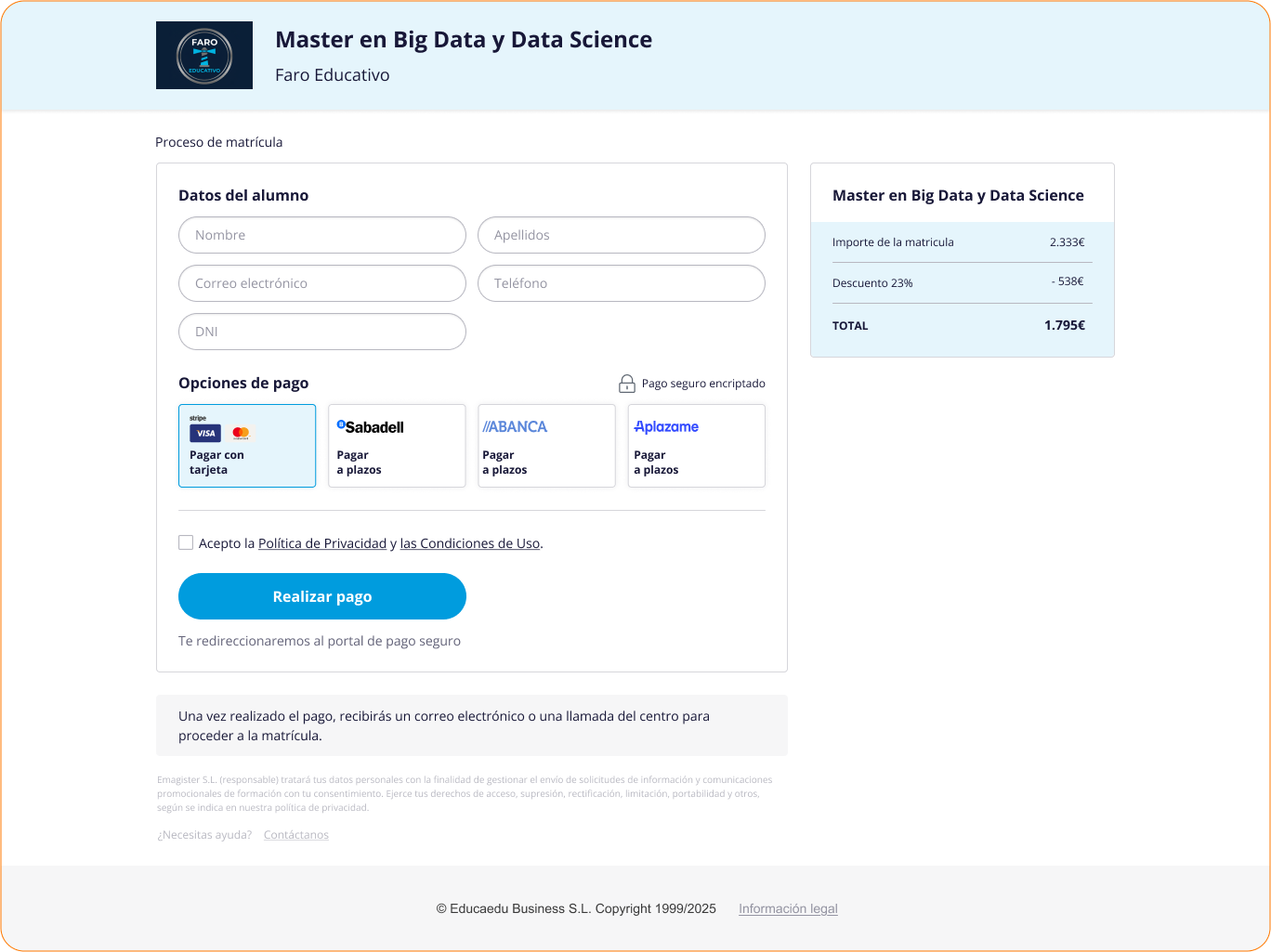Click the secure payment padlock icon
1271x952 pixels.
pos(627,384)
